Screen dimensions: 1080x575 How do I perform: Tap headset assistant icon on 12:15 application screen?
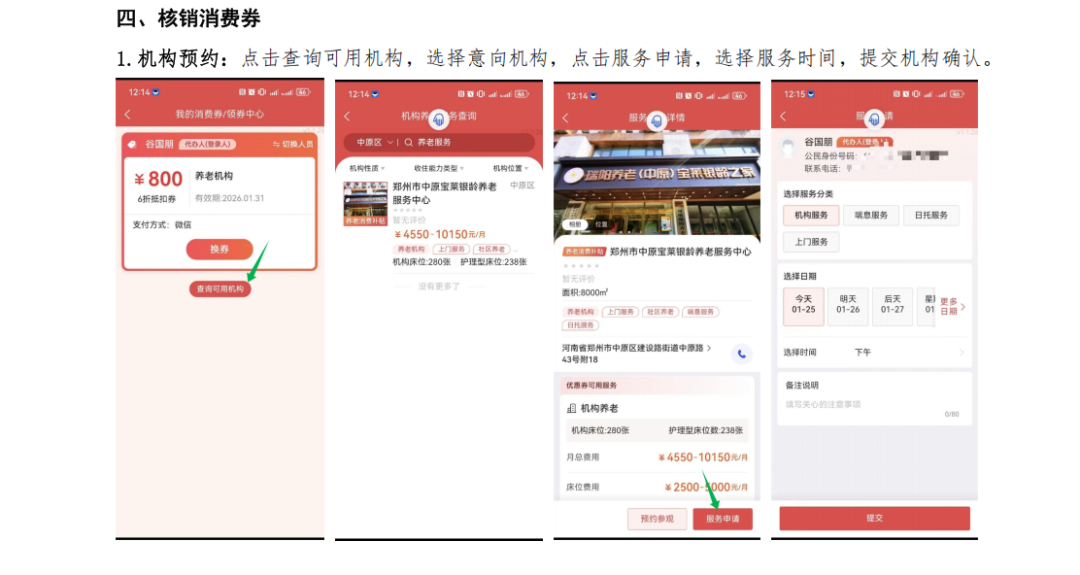click(873, 119)
